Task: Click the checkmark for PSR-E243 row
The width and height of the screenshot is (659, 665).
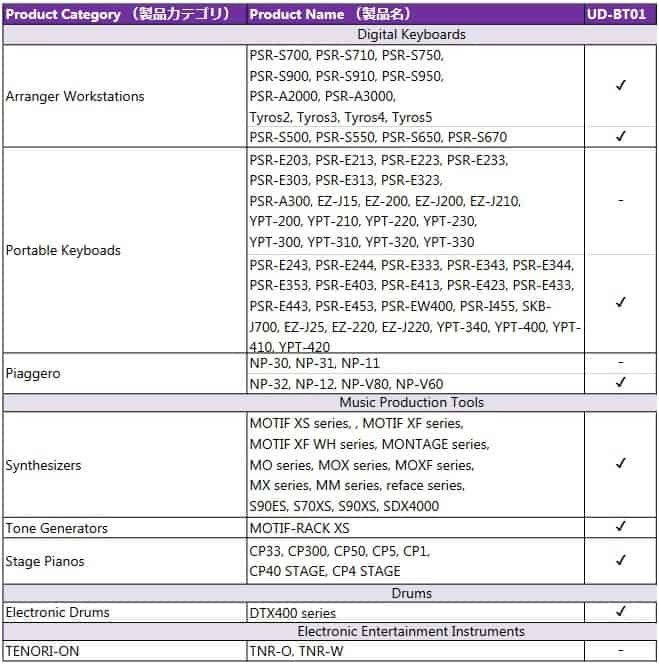Action: coord(620,303)
